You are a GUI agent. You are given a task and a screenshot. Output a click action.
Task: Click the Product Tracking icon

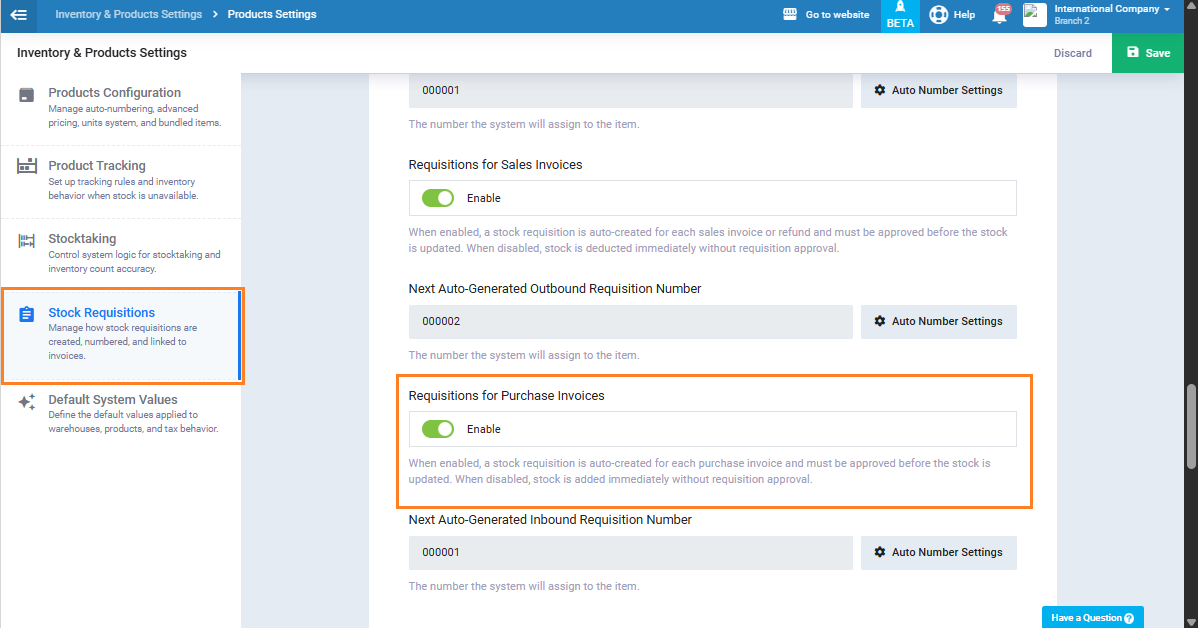[x=27, y=166]
